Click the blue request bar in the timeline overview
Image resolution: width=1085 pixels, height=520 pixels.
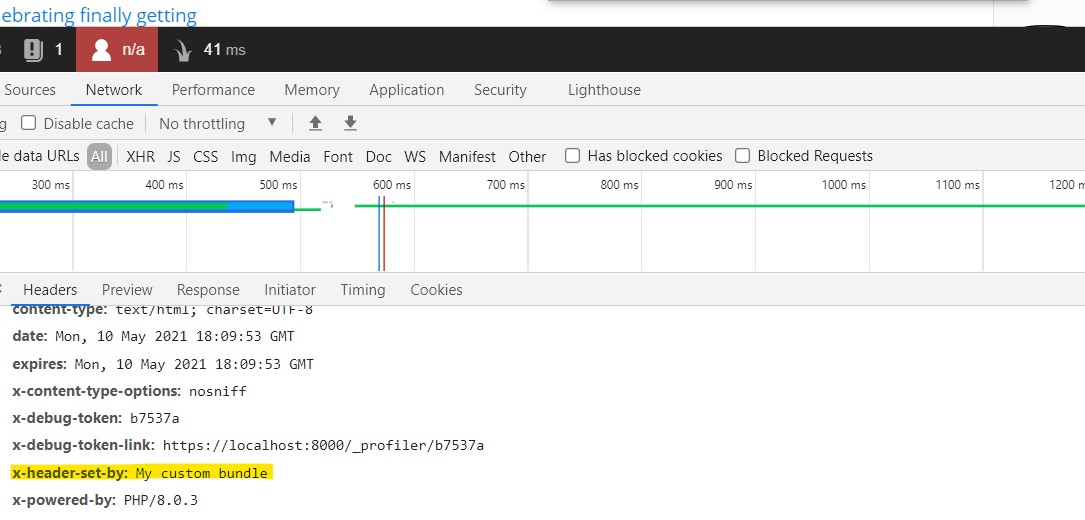tap(147, 206)
